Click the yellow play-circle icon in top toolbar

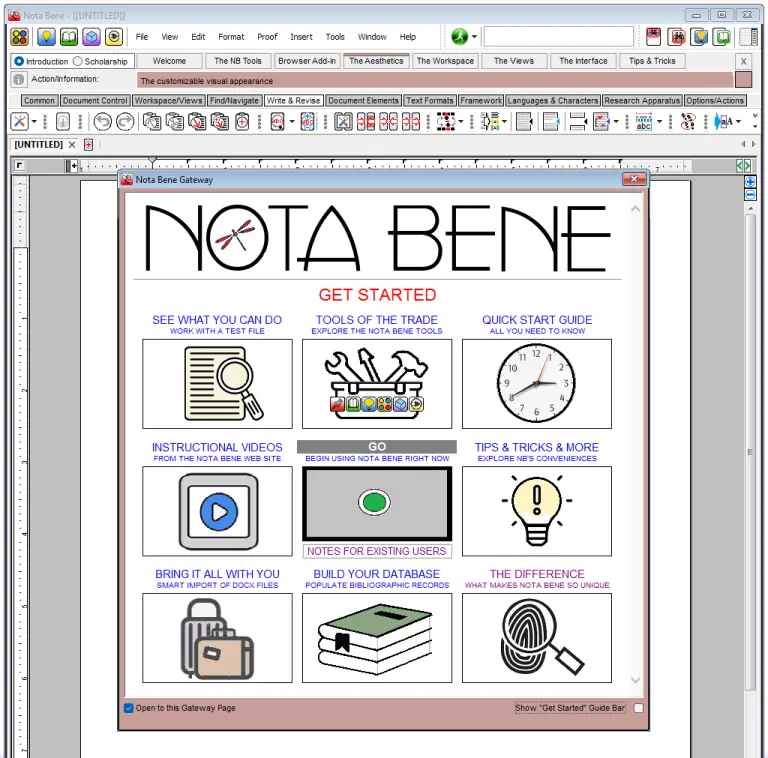(114, 37)
